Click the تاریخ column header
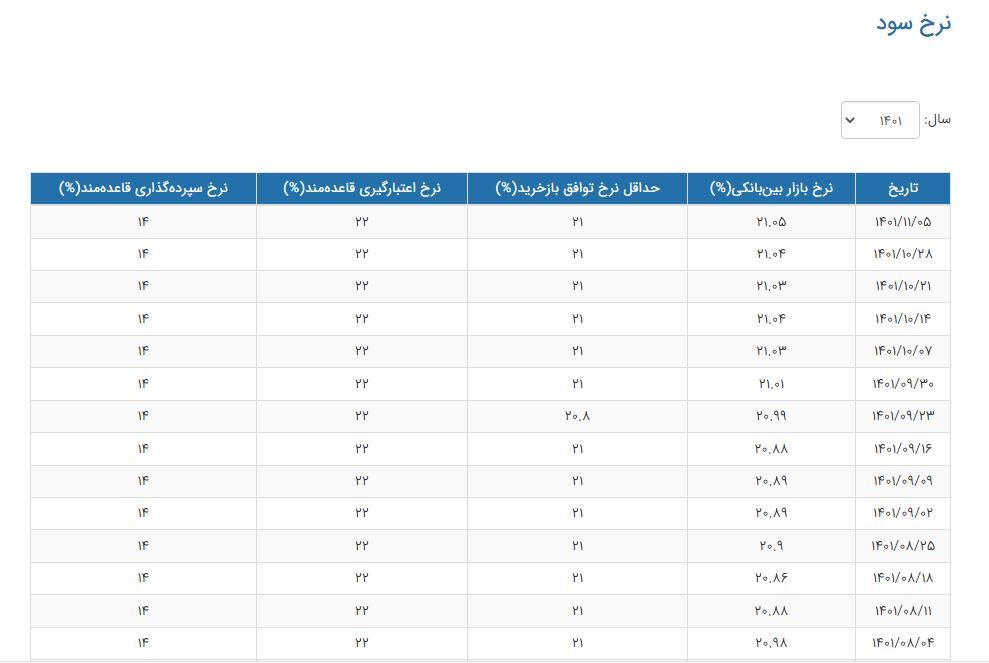 903,188
